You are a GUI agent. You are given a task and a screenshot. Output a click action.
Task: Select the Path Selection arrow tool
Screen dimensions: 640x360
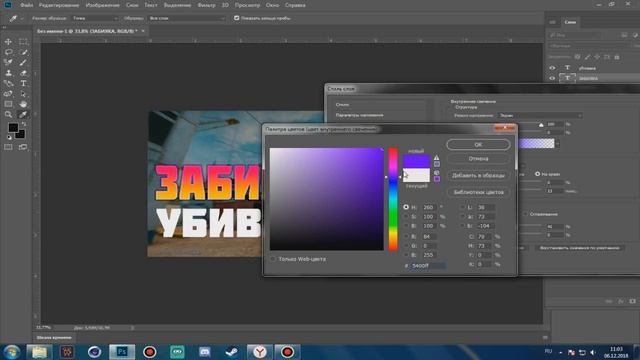click(x=23, y=94)
